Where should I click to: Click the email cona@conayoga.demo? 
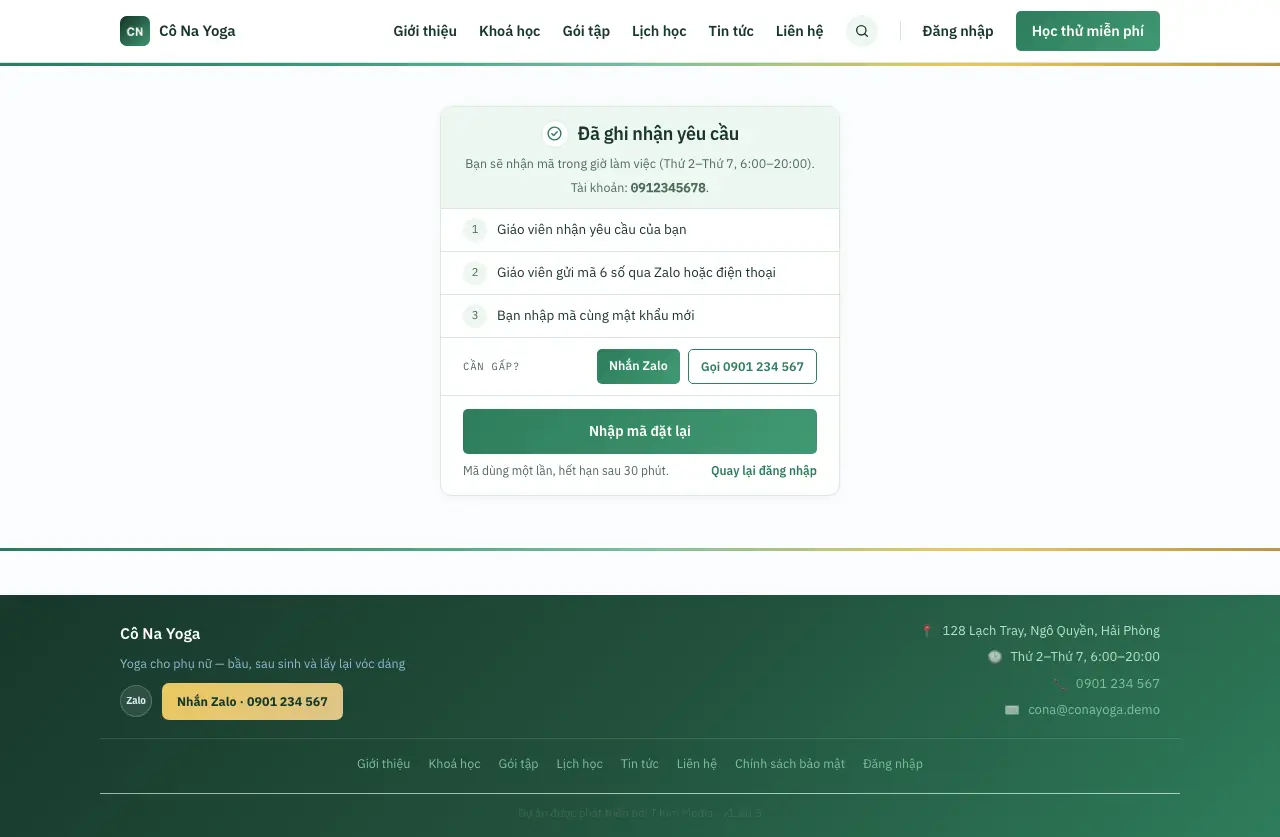coord(1094,710)
